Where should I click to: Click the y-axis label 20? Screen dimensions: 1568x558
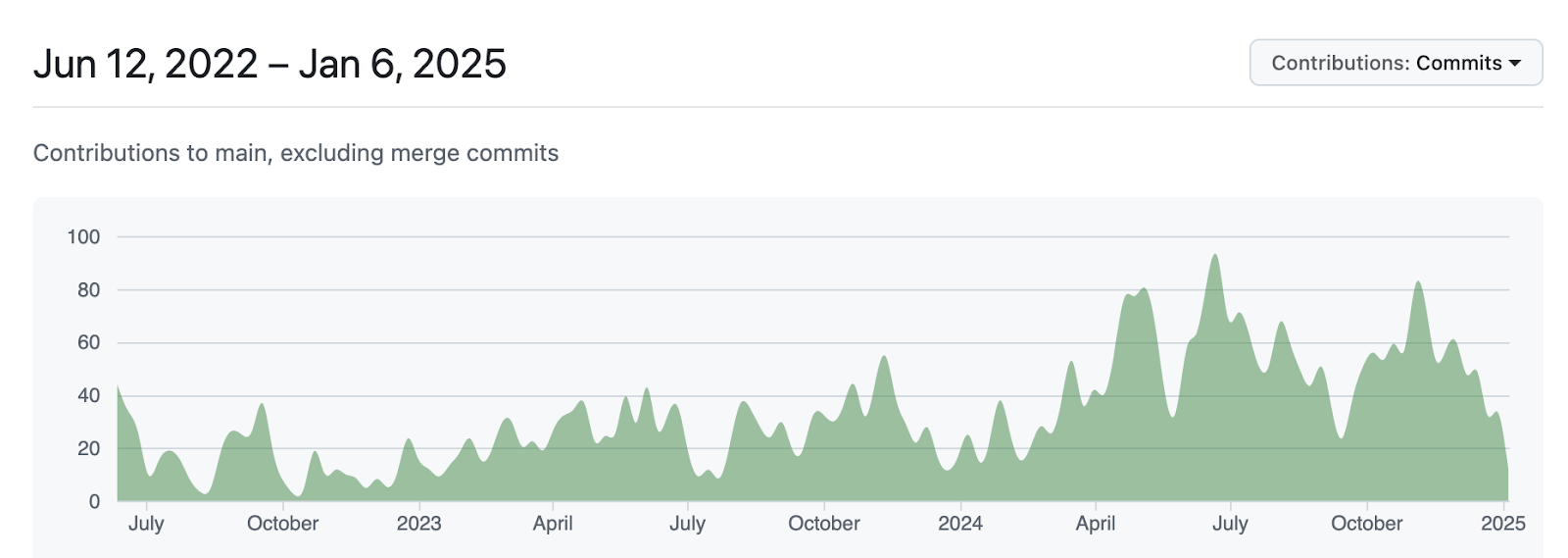[x=88, y=448]
